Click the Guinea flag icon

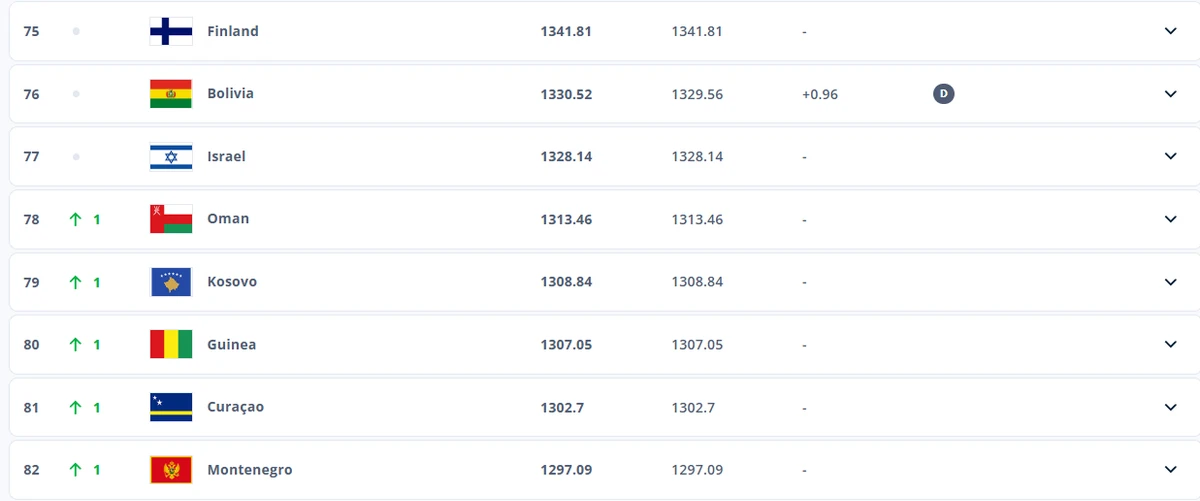(171, 344)
